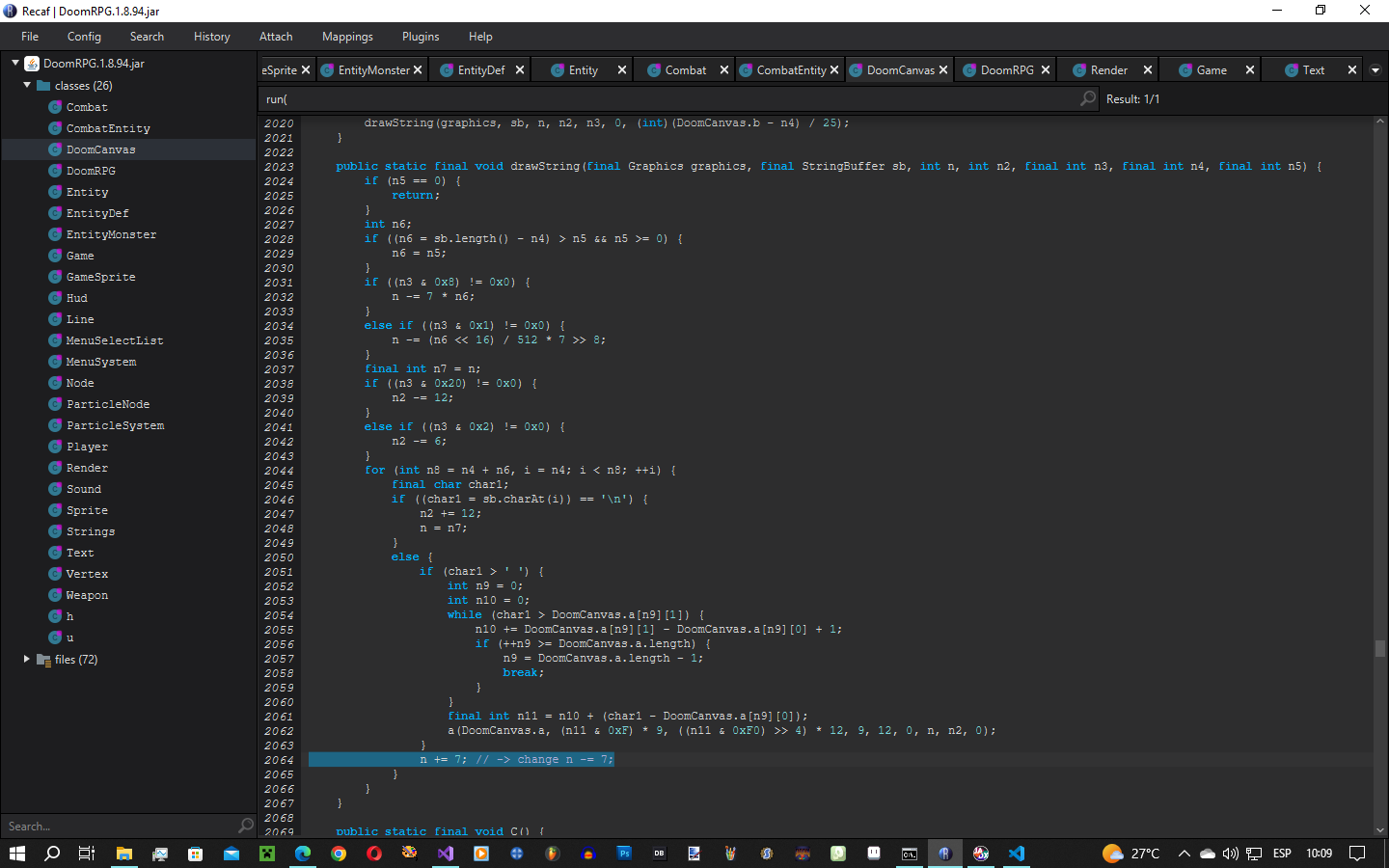Switch to the EntityMonster tab
Screen dimensions: 1389x868
pos(373,70)
